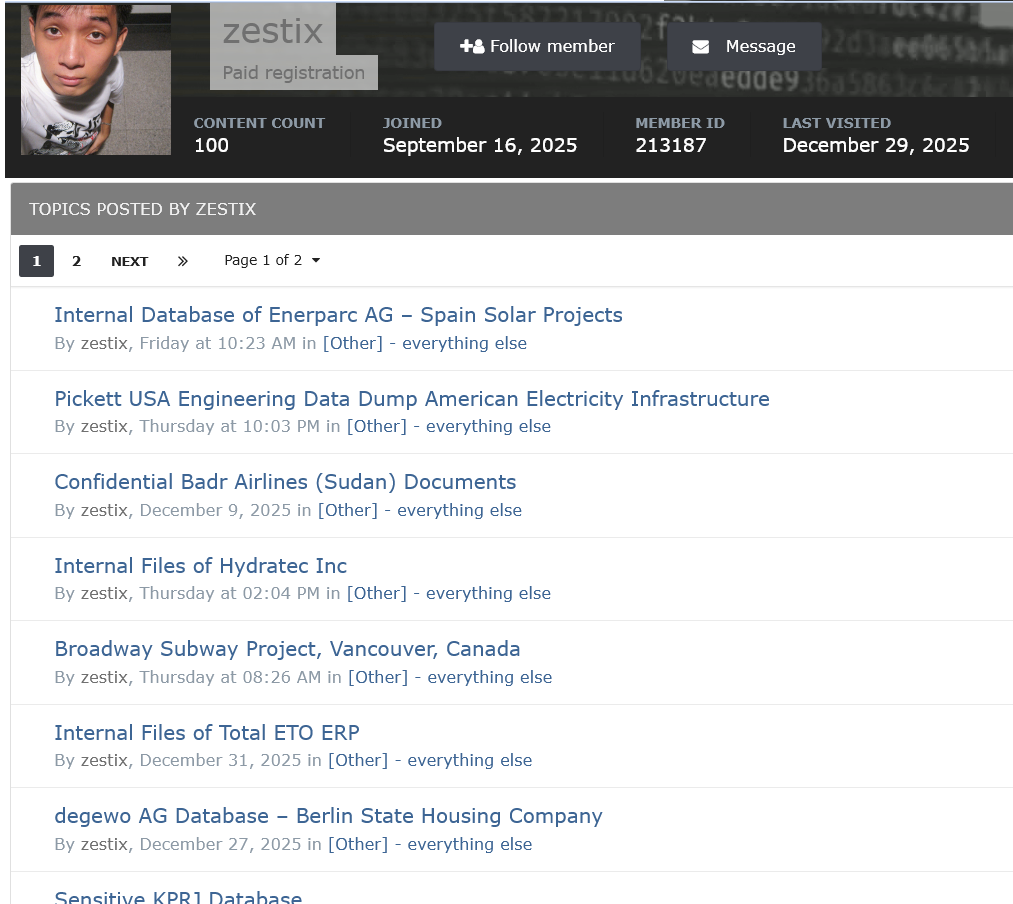View the Confidential Badr Airlines Sudan Documents thread

pos(285,482)
